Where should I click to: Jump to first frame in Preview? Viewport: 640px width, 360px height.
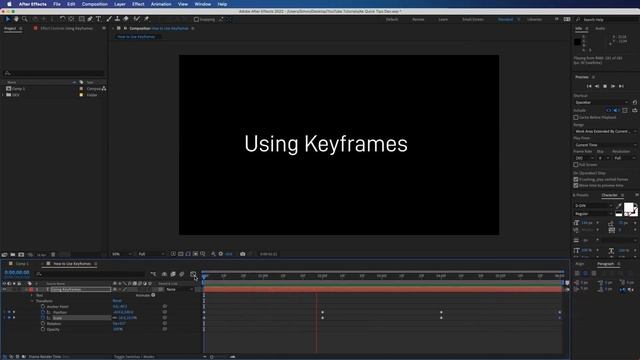tap(589, 86)
